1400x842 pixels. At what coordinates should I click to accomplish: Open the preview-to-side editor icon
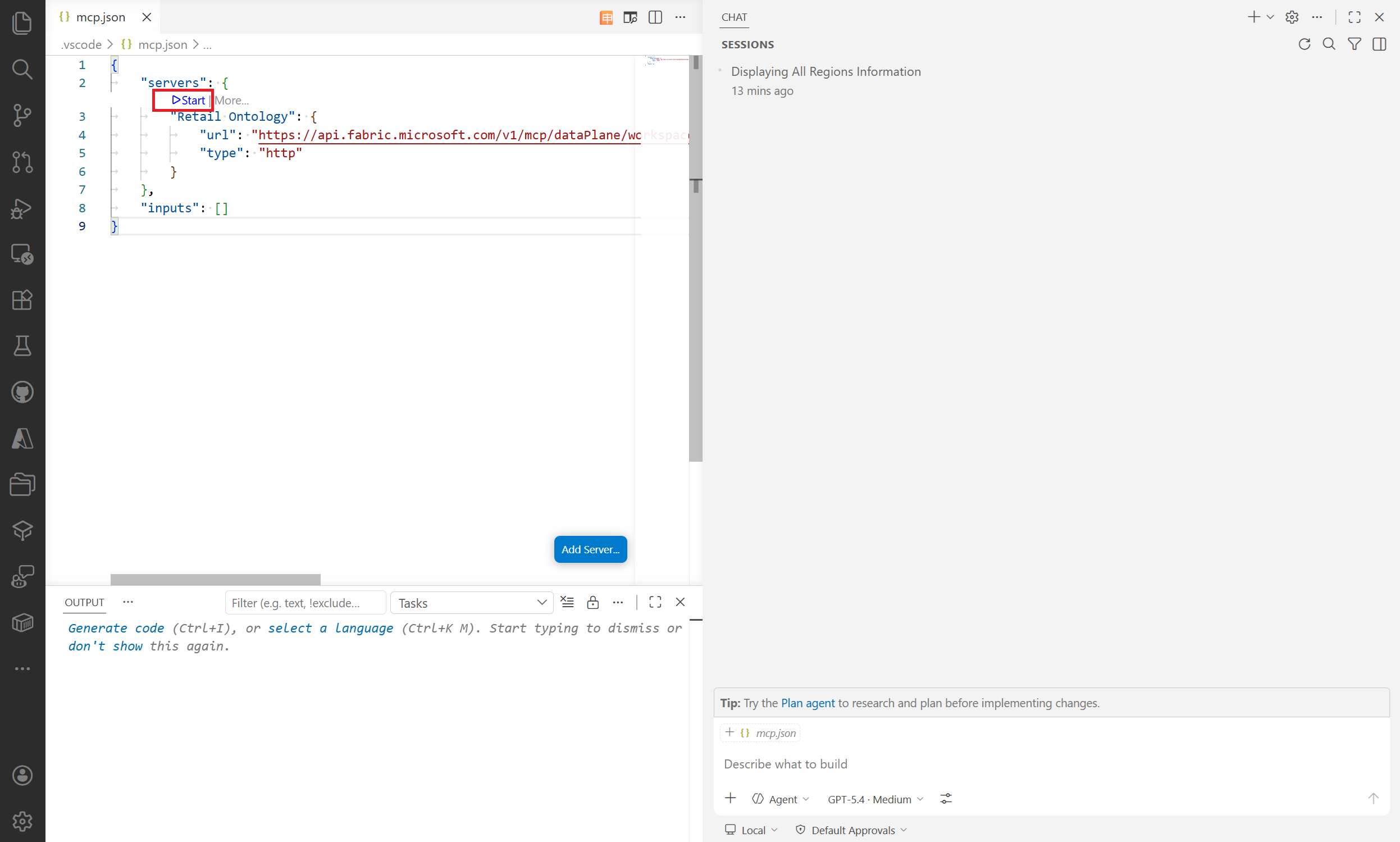[x=630, y=17]
